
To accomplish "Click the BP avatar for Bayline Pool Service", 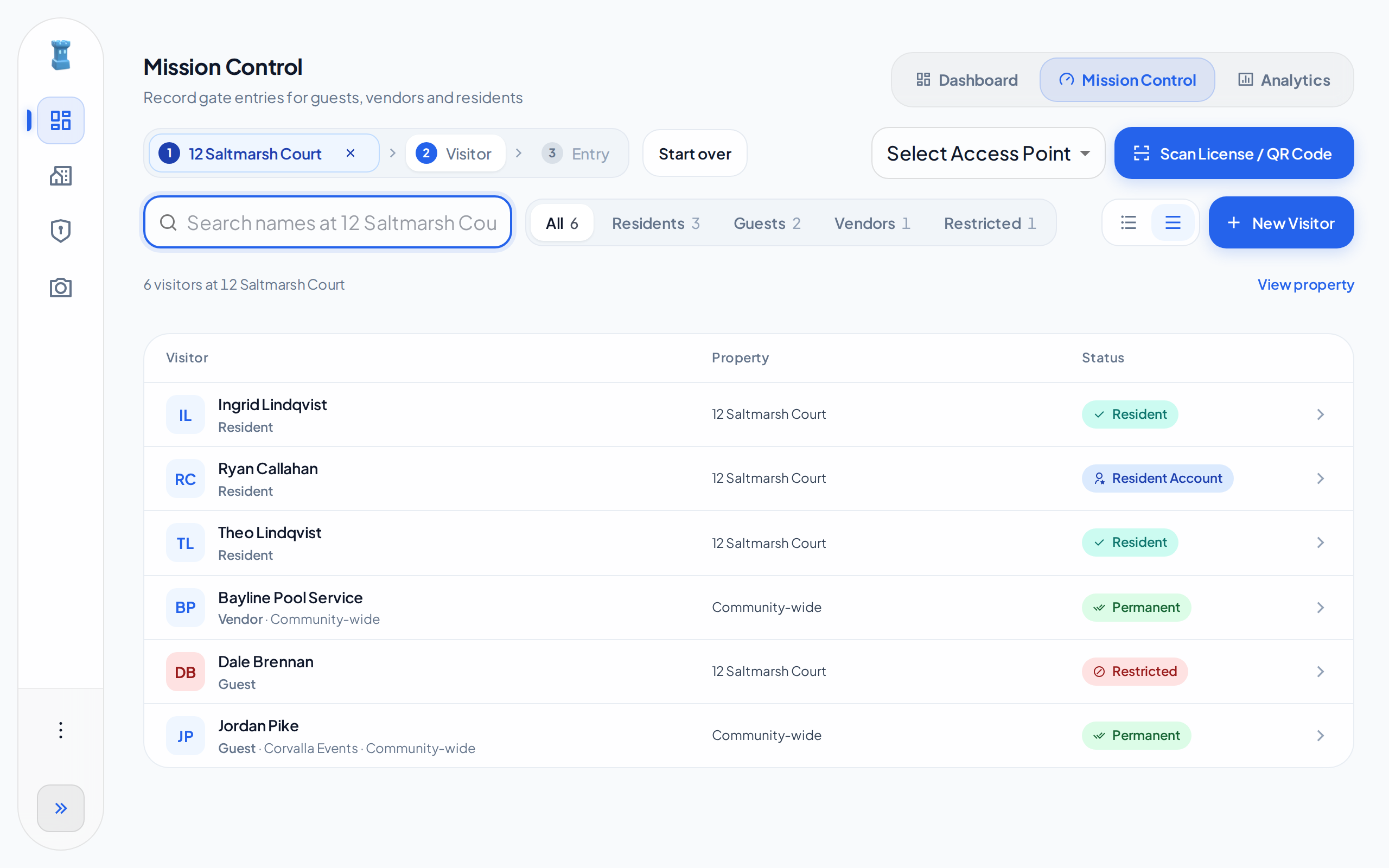I will 186,608.
